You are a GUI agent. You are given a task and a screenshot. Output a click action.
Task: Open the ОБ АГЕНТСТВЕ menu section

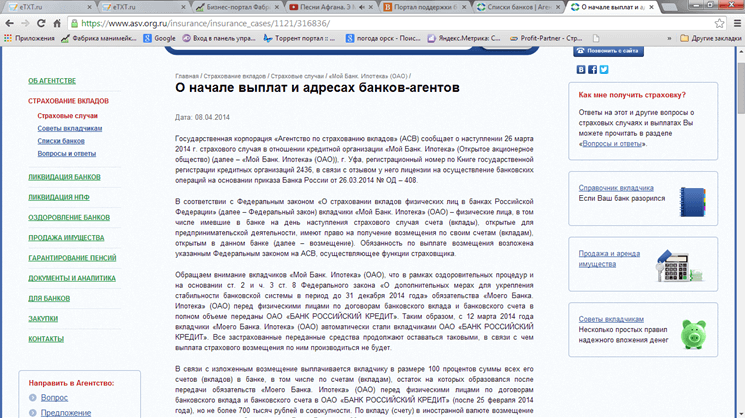[52, 81]
